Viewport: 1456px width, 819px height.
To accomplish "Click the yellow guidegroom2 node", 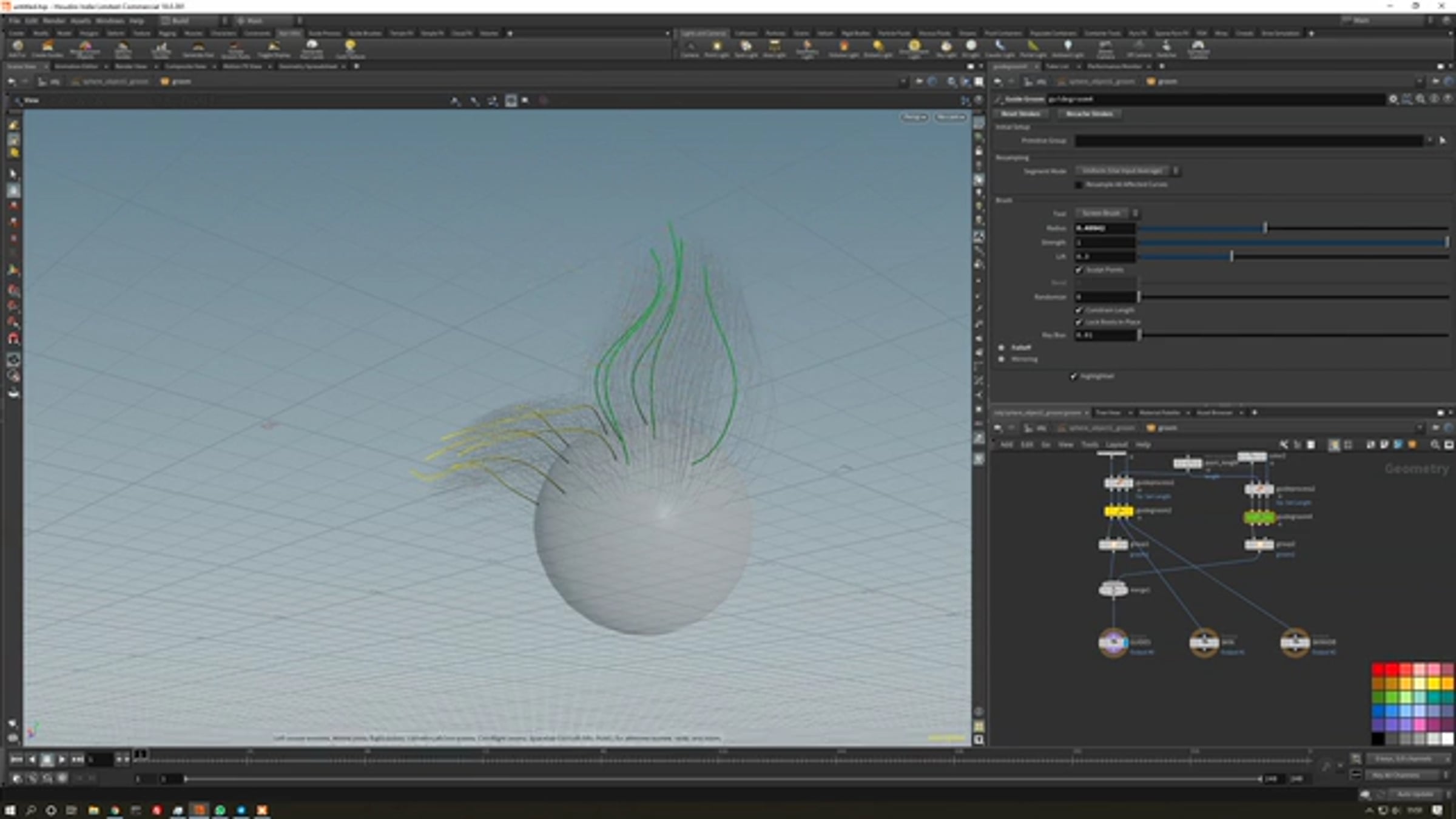I will [x=1119, y=511].
